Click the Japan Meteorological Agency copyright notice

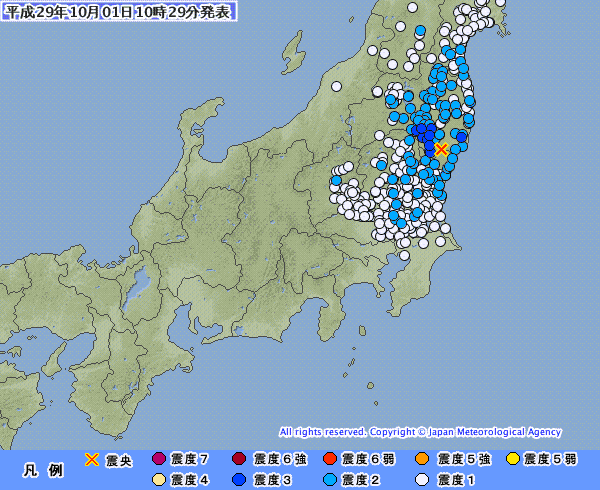tap(420, 432)
